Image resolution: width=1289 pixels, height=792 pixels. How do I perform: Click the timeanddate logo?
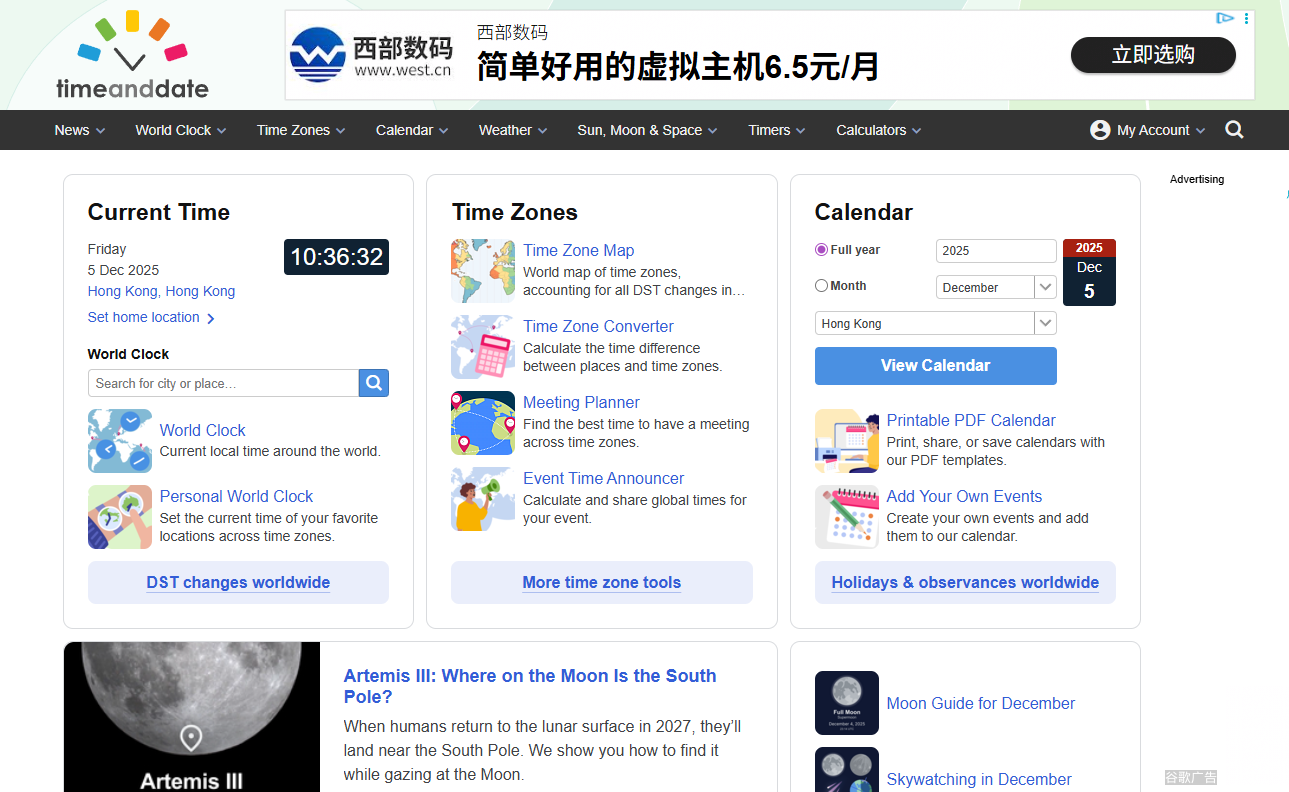pyautogui.click(x=132, y=56)
